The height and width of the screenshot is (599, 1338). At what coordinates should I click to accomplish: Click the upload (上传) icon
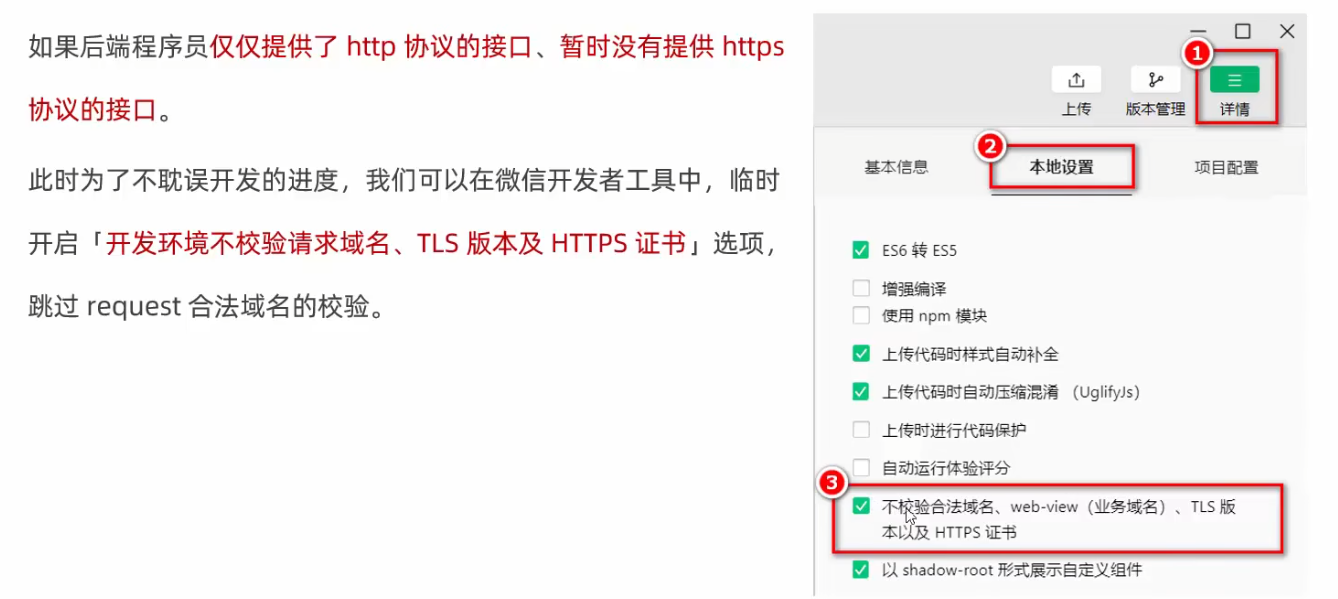click(1076, 80)
